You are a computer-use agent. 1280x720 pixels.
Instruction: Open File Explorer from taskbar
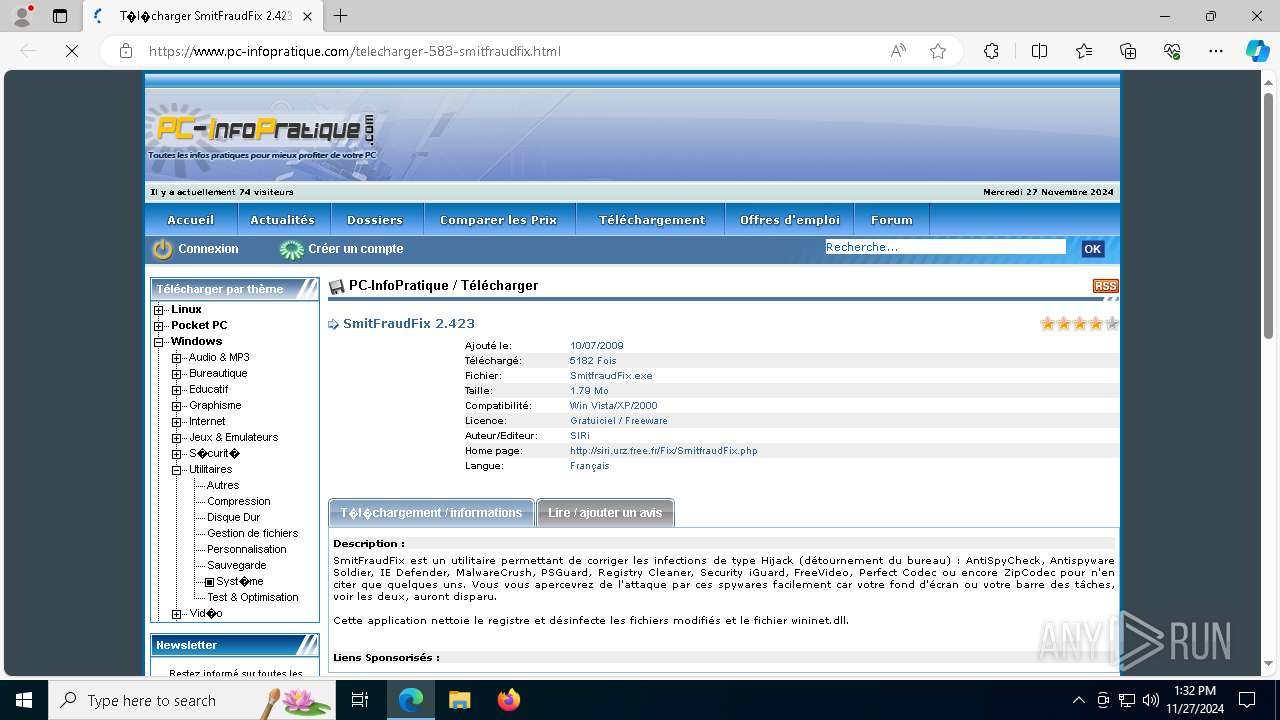[x=459, y=700]
